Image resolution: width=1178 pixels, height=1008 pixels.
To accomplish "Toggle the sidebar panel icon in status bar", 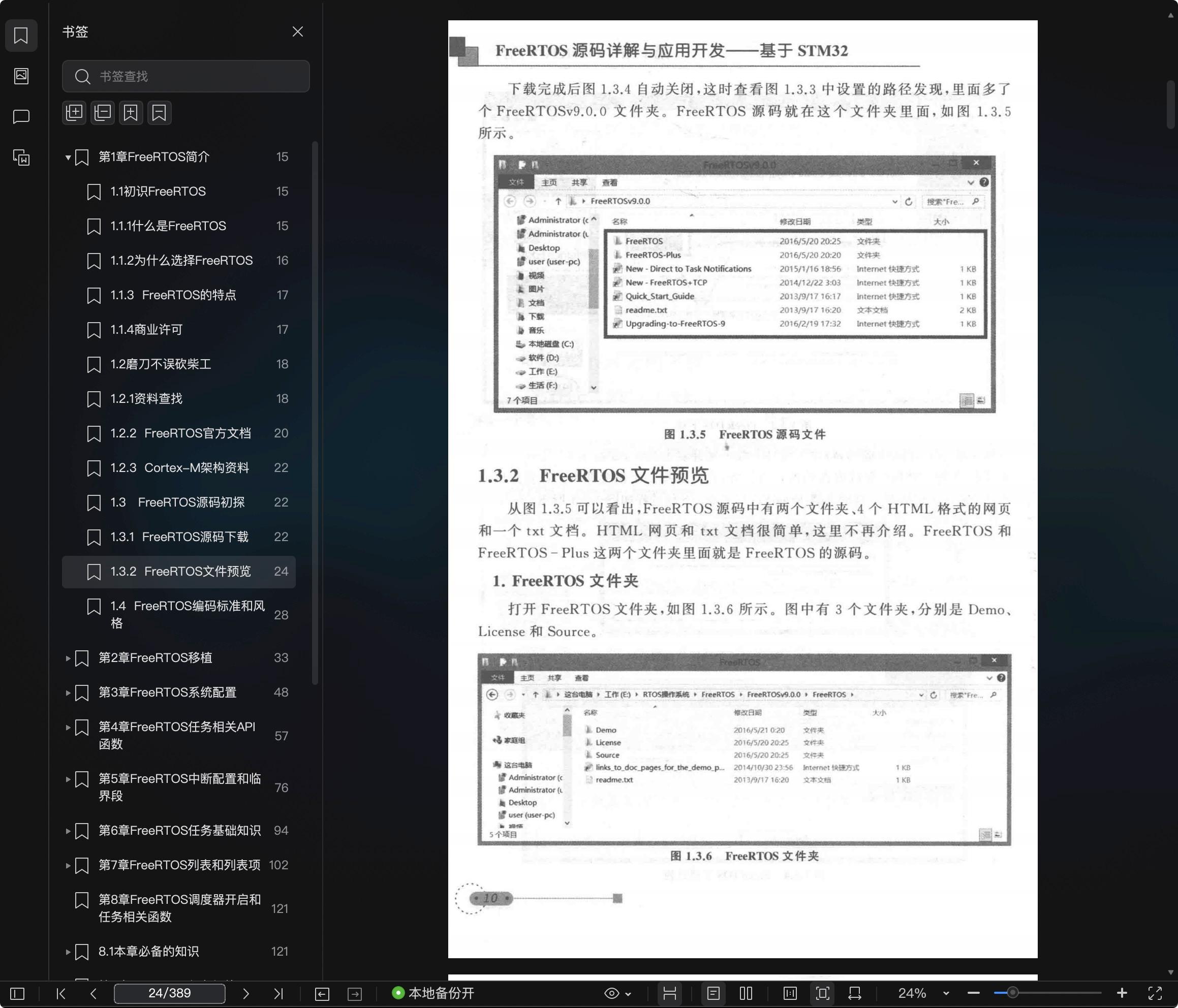I will (x=18, y=993).
